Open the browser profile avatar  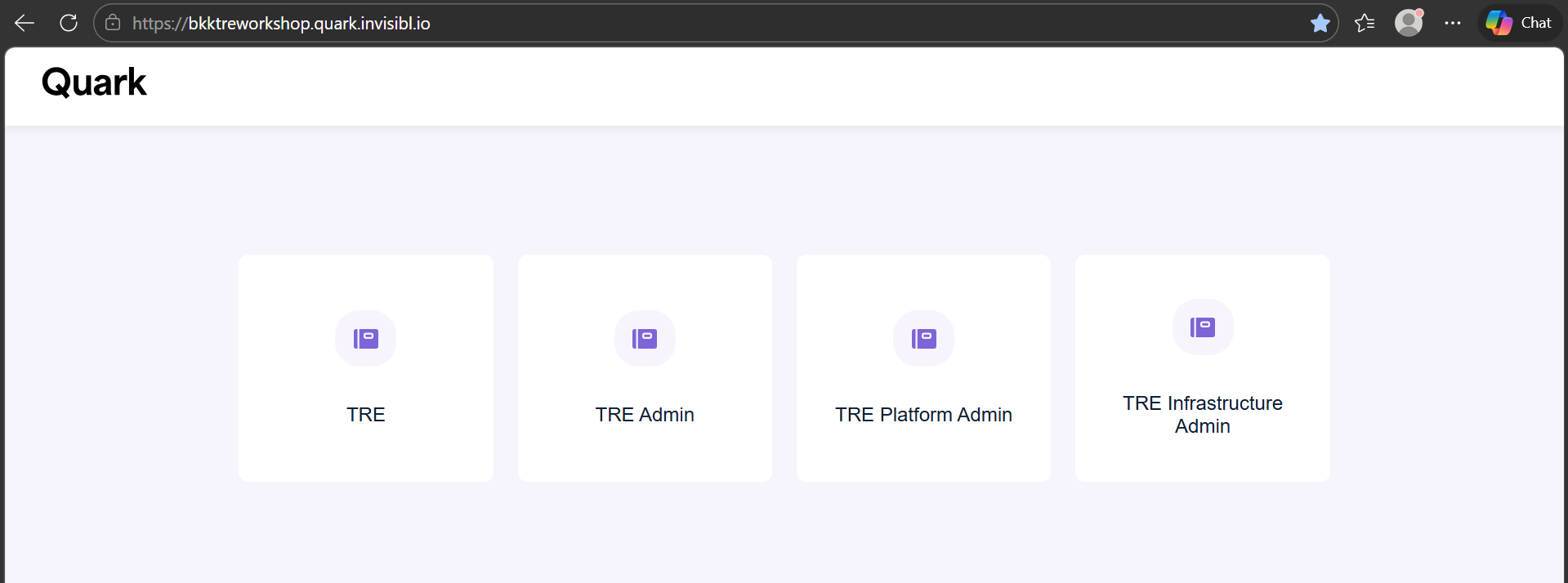tap(1409, 23)
